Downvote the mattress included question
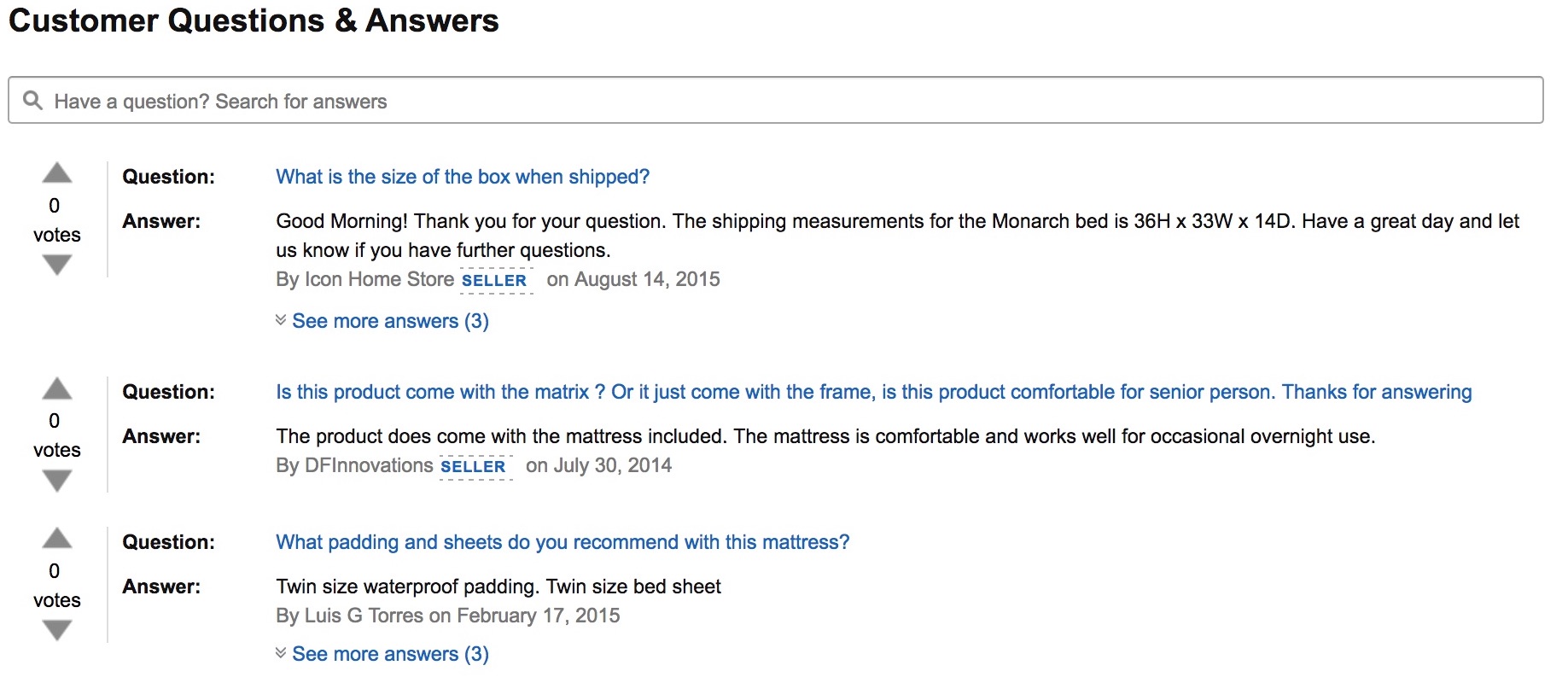 (x=57, y=482)
